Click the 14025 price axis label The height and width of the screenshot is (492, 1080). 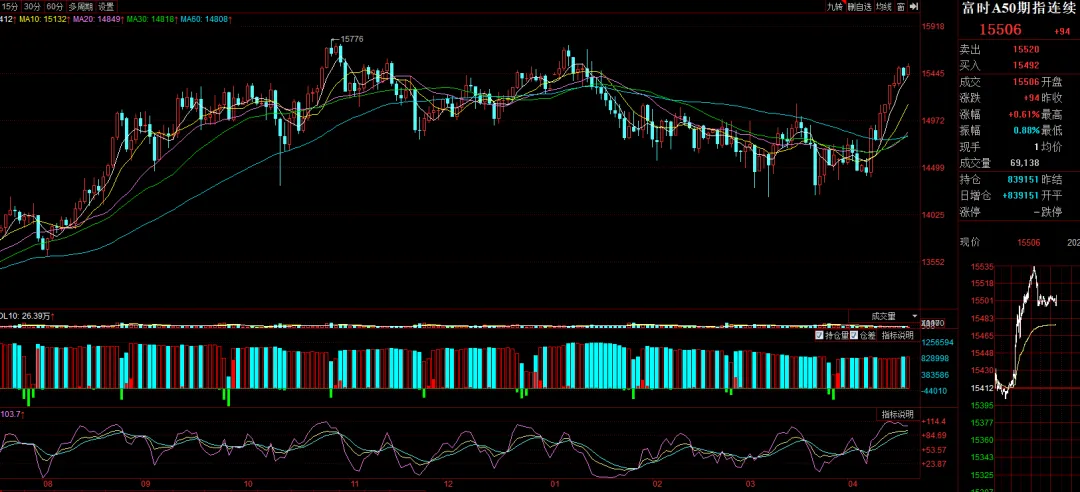tap(933, 215)
